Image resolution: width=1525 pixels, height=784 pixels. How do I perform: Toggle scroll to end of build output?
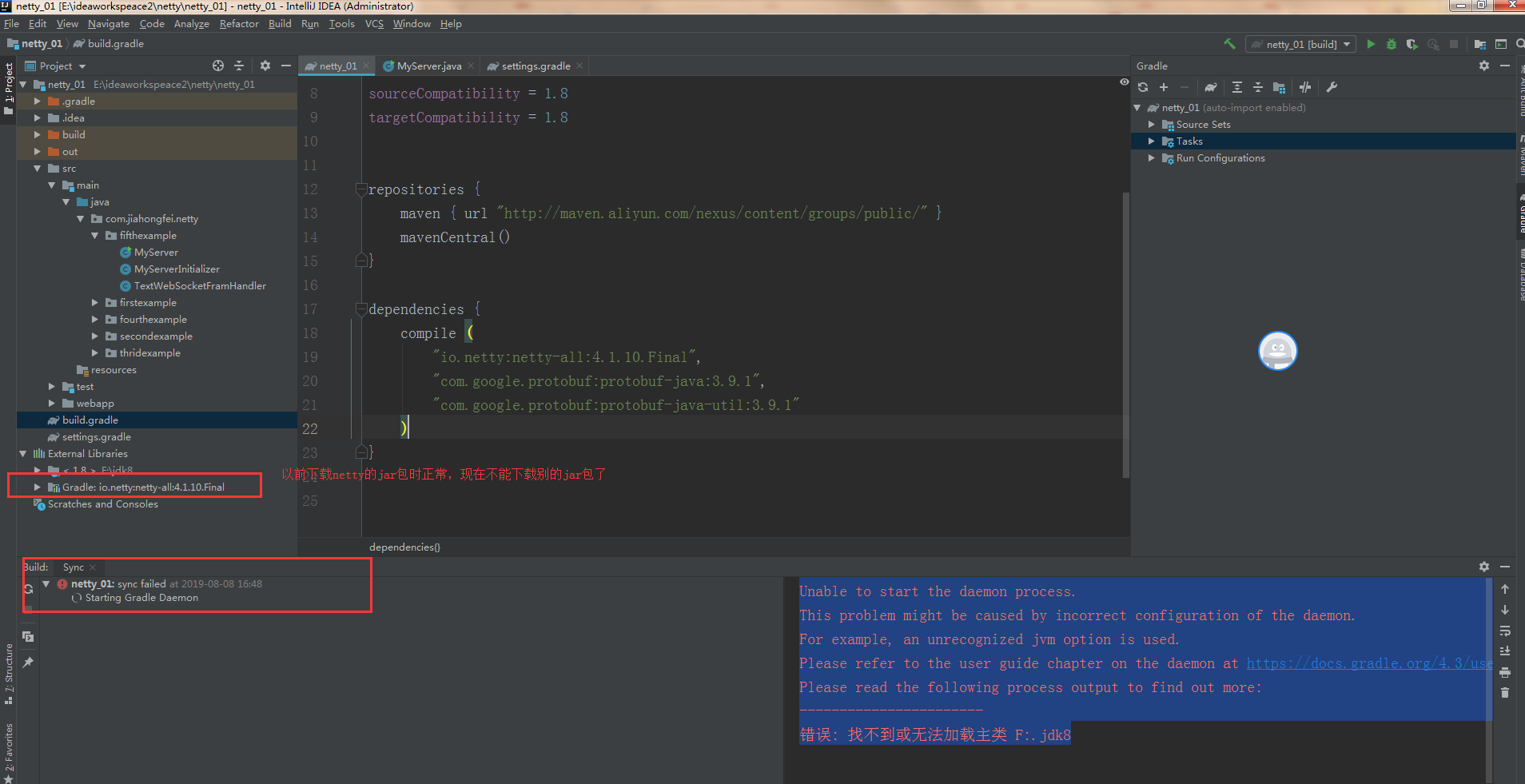click(1505, 651)
